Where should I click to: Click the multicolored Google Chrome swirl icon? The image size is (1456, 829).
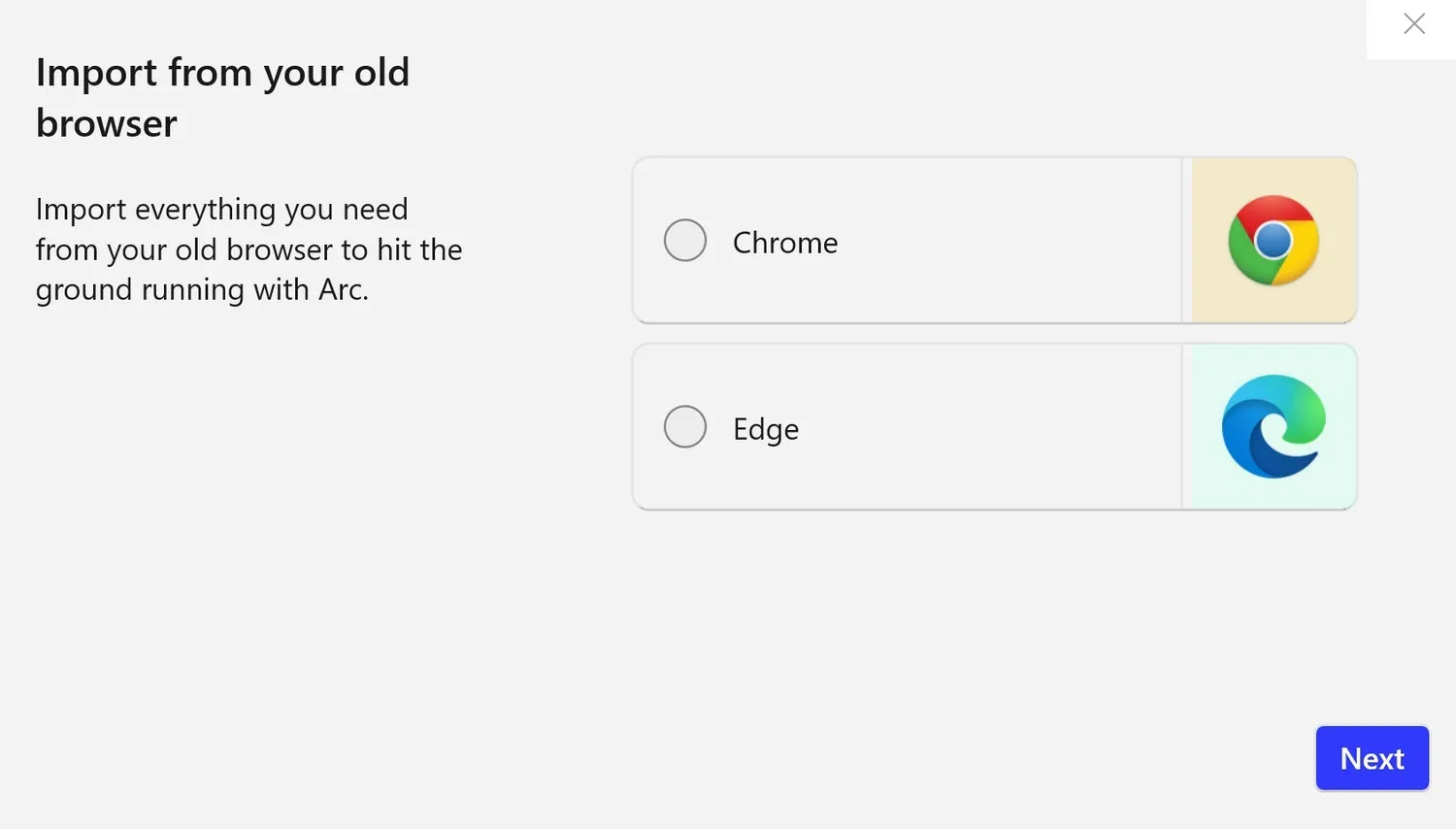coord(1273,240)
